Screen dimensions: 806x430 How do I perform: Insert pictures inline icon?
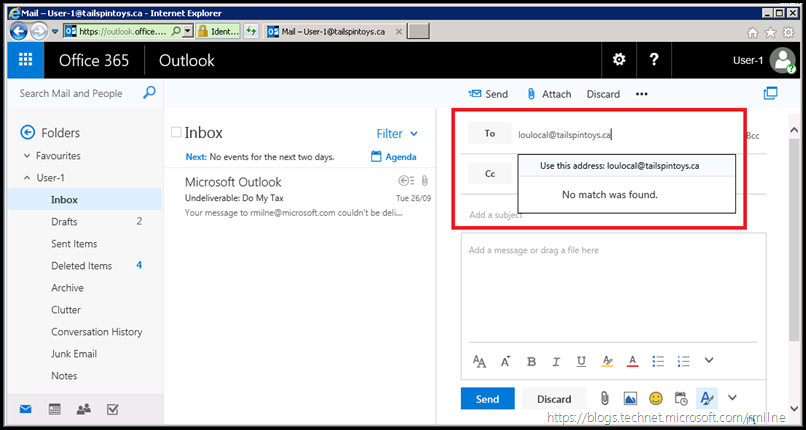click(x=630, y=398)
